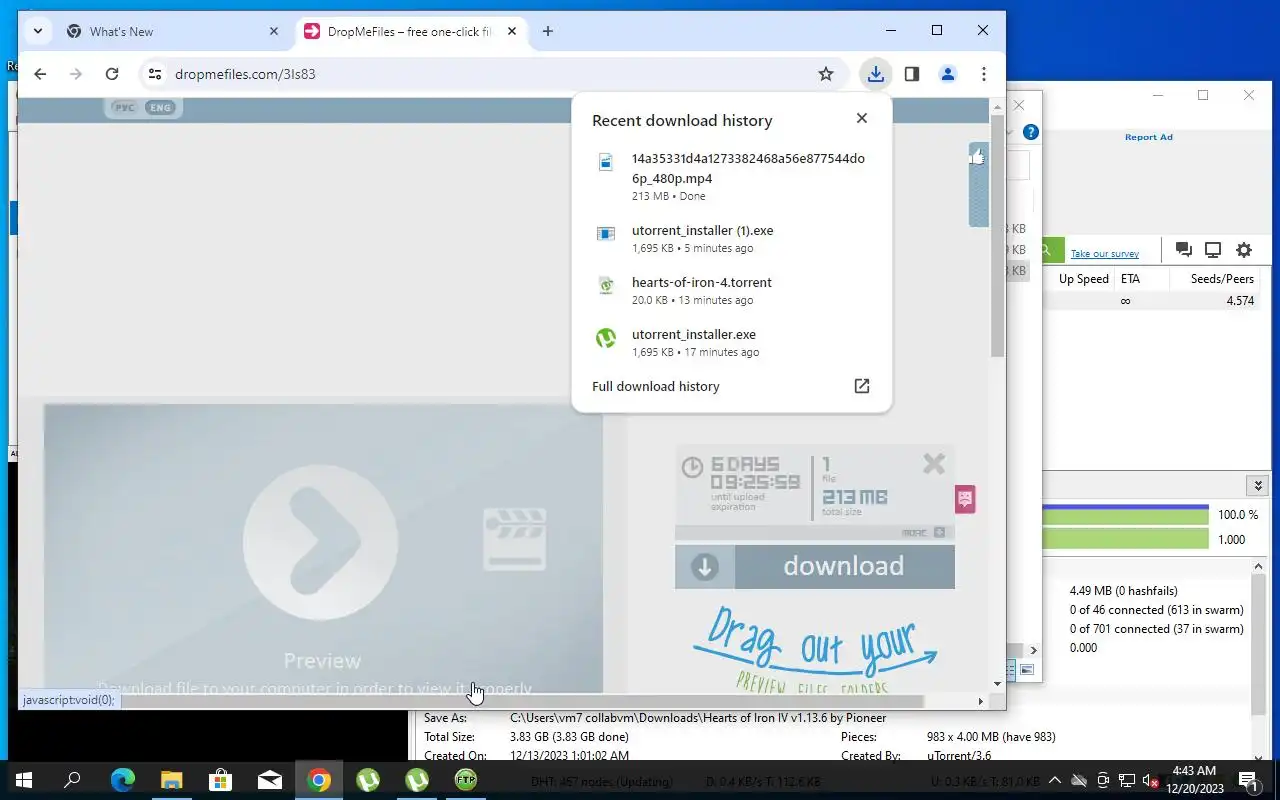Image resolution: width=1280 pixels, height=800 pixels.
Task: Click the large download button
Action: click(x=815, y=567)
